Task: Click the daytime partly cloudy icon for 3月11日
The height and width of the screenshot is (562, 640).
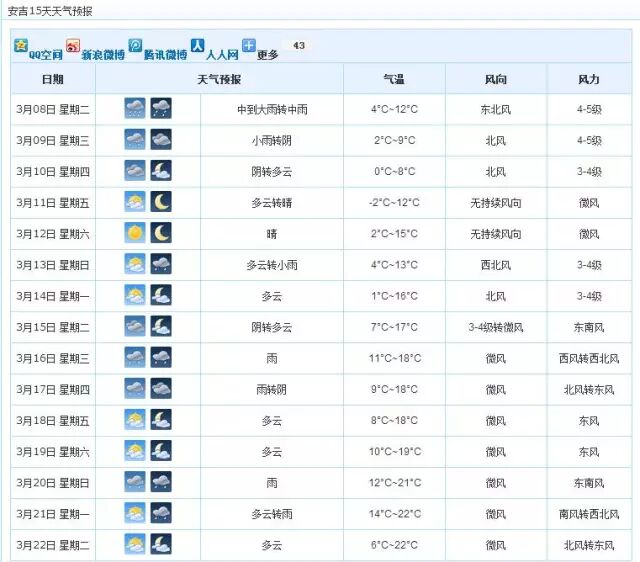Action: (135, 202)
